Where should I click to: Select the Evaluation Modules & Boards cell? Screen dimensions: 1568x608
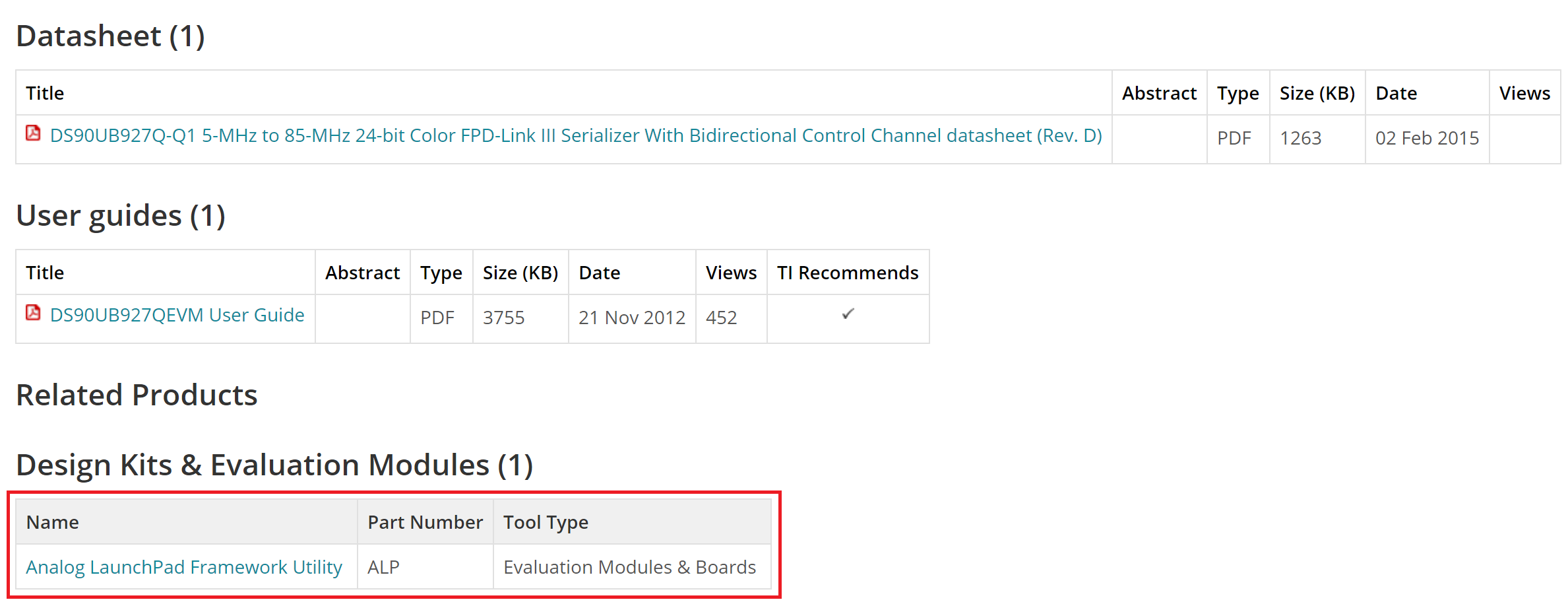pyautogui.click(x=632, y=567)
